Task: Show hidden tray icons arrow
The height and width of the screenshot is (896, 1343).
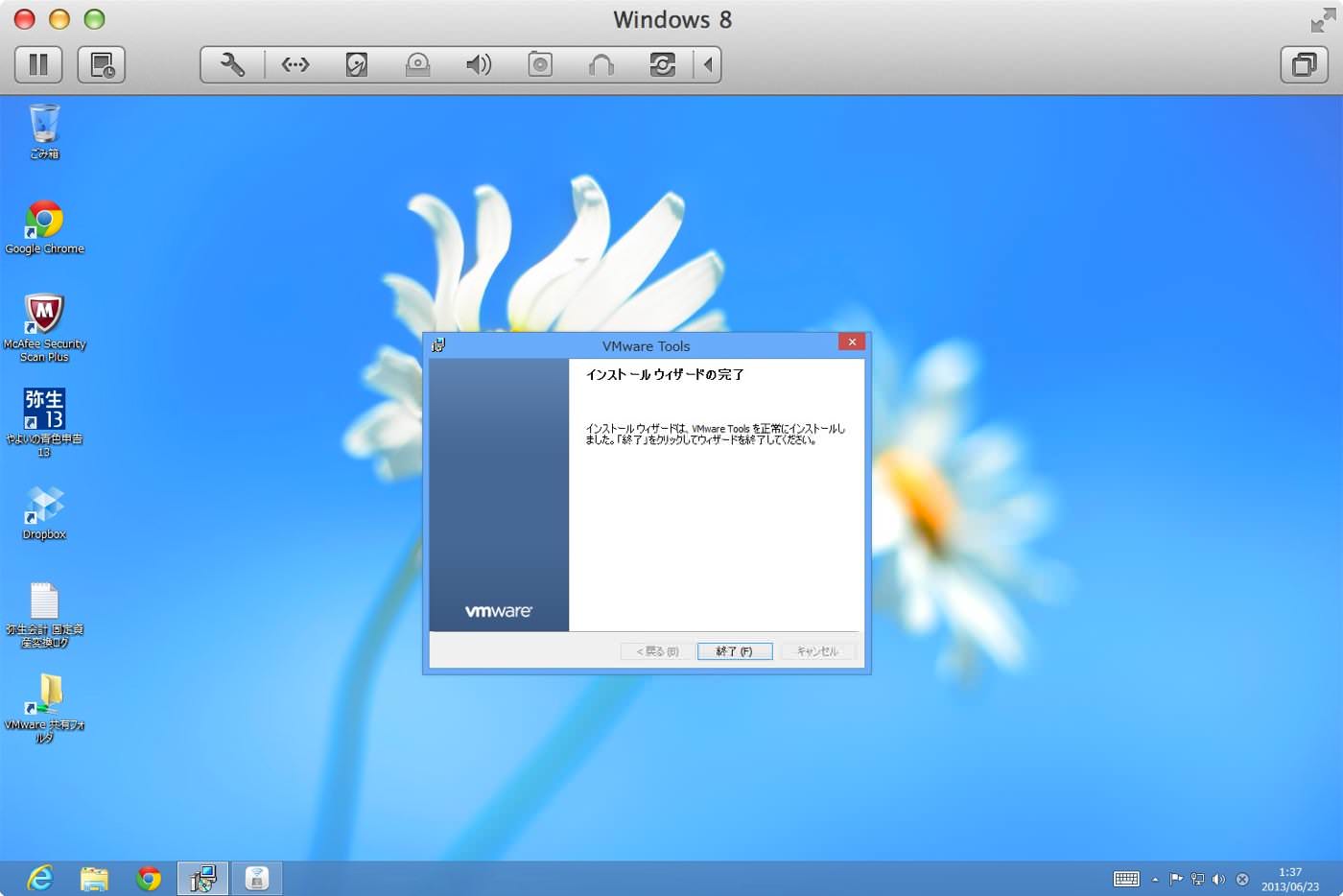Action: 1155,879
